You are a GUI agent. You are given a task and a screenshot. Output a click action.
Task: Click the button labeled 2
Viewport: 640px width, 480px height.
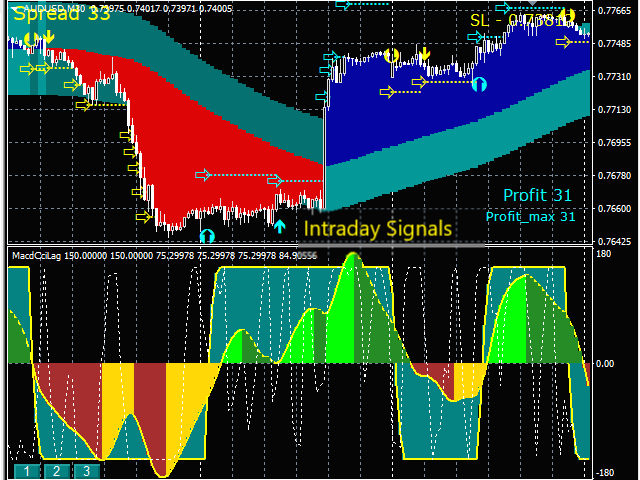pos(57,471)
